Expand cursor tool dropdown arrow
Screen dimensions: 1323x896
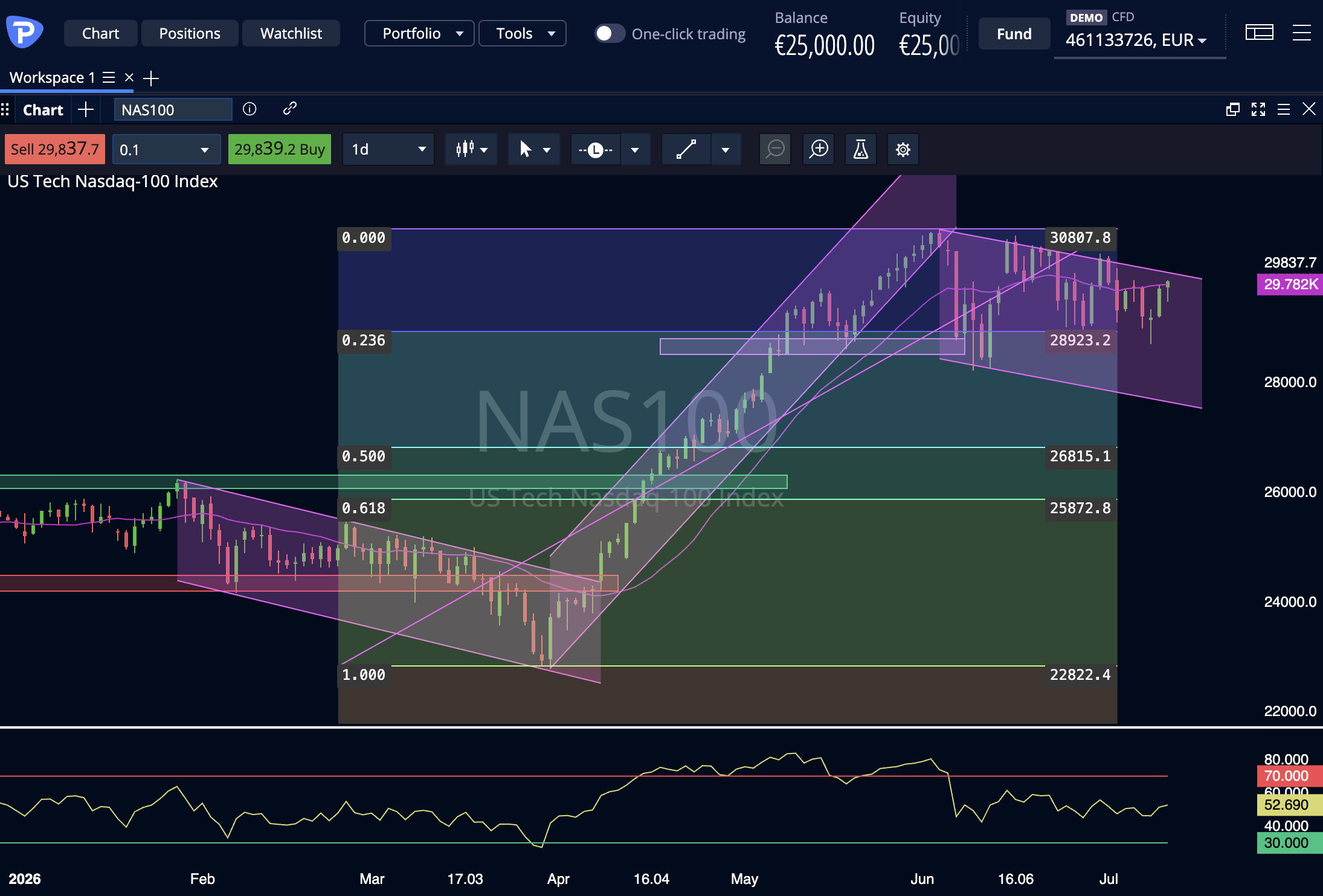pos(547,150)
